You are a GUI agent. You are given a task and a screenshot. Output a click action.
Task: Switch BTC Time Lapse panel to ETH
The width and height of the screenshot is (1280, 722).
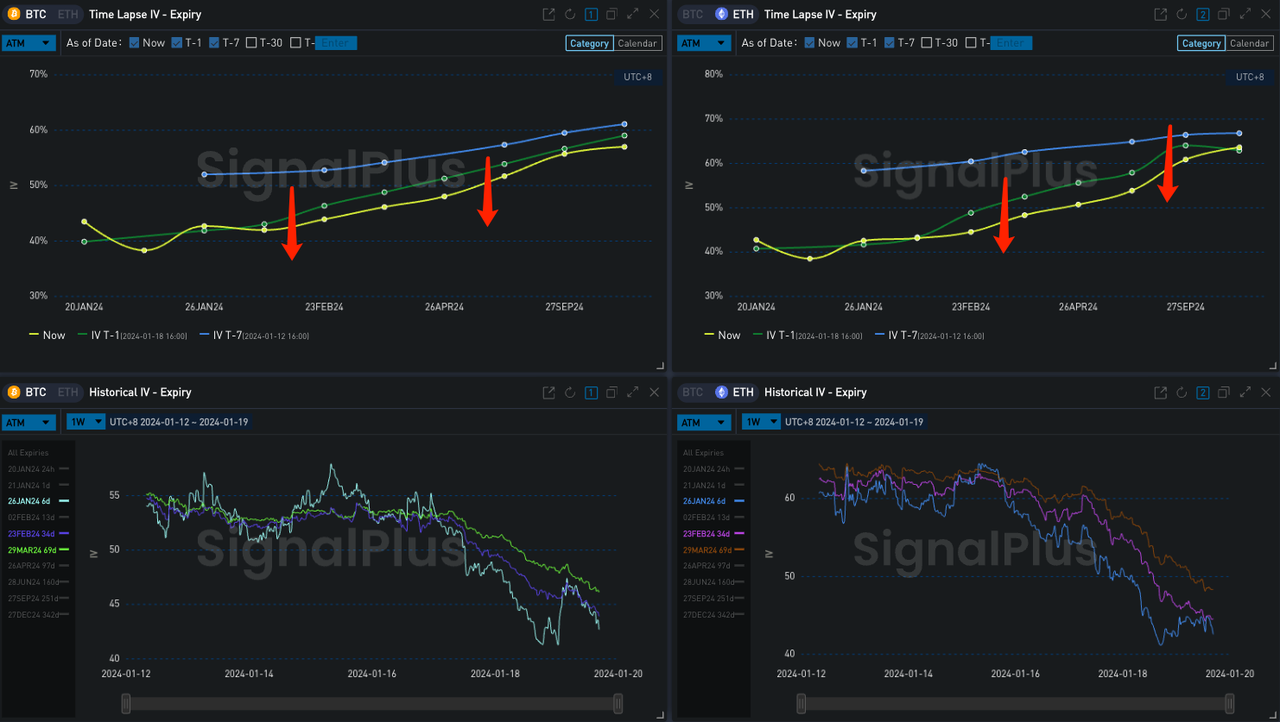pos(66,15)
